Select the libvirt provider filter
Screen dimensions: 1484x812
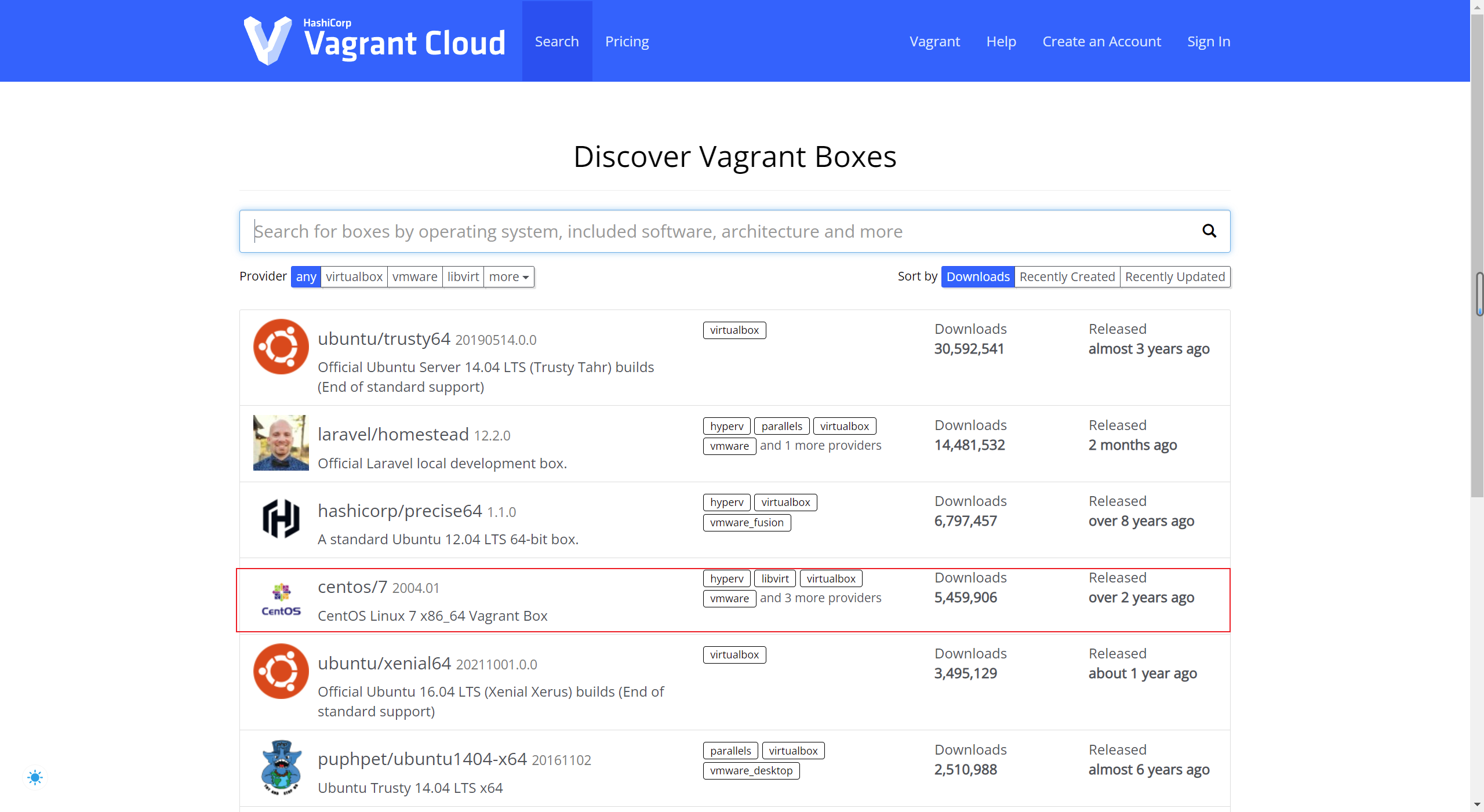pos(462,277)
